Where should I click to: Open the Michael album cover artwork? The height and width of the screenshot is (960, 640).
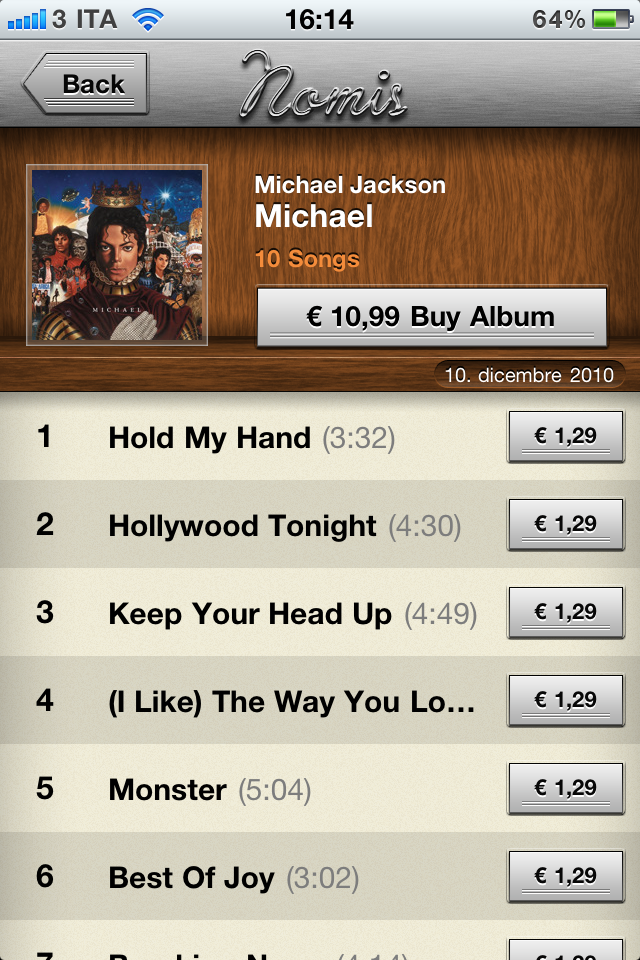coord(117,255)
